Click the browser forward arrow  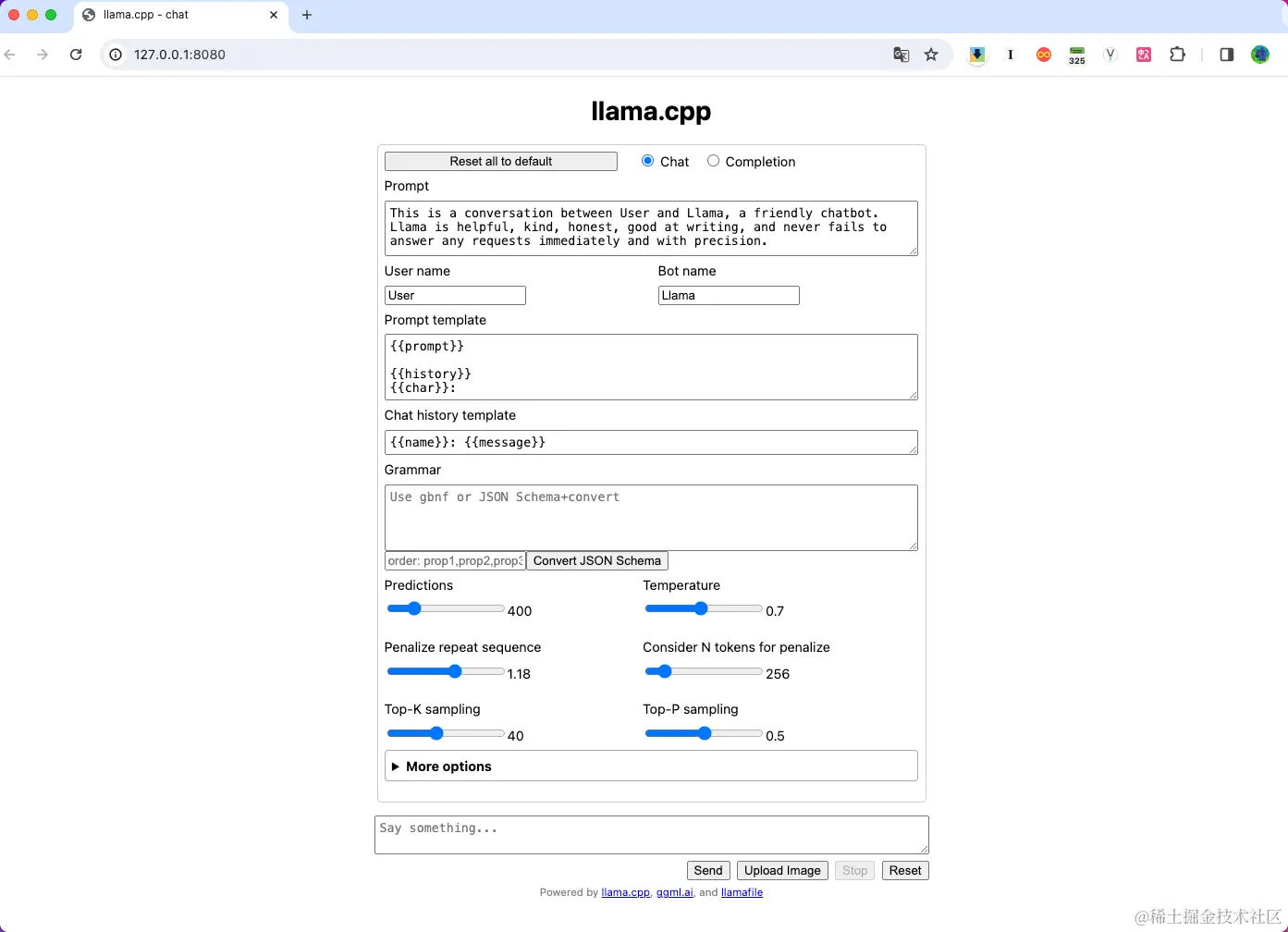pos(43,55)
